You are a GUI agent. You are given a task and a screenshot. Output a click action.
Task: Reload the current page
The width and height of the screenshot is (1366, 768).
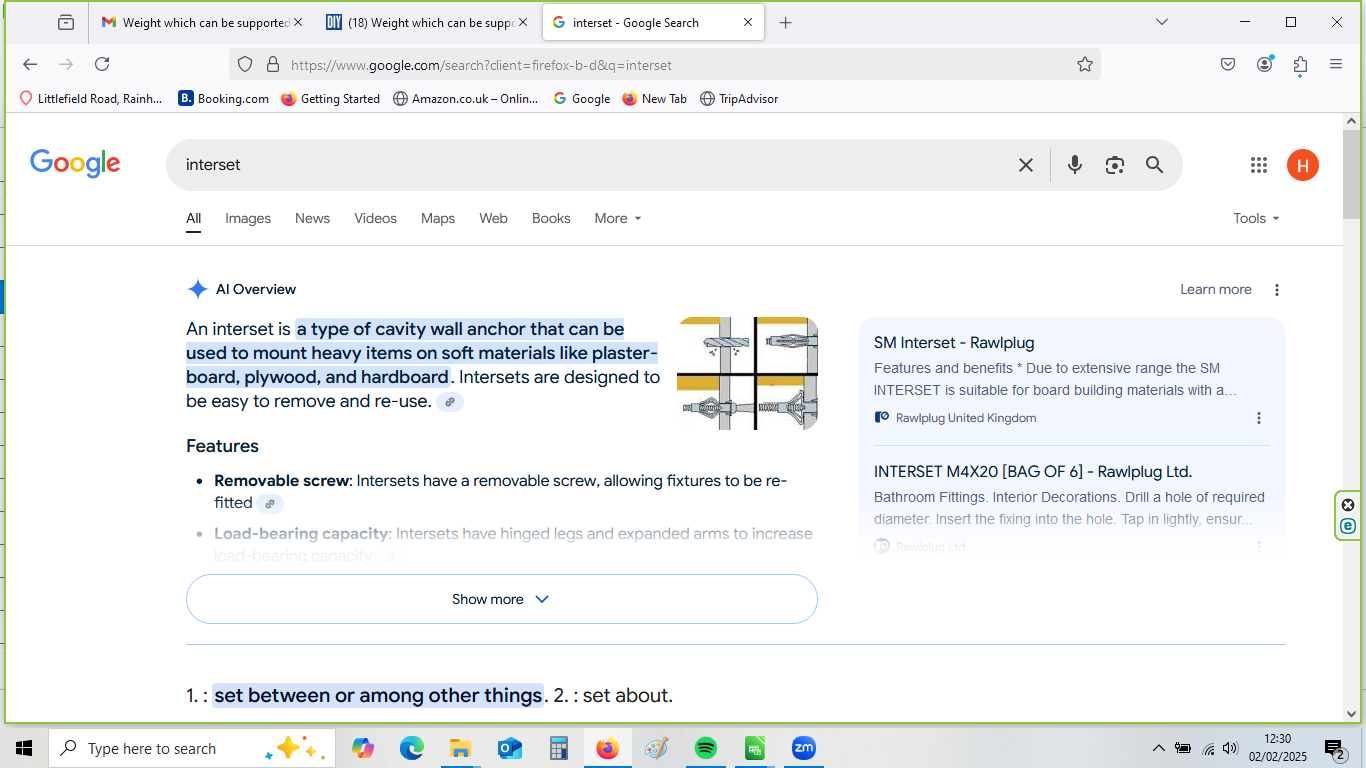(102, 65)
